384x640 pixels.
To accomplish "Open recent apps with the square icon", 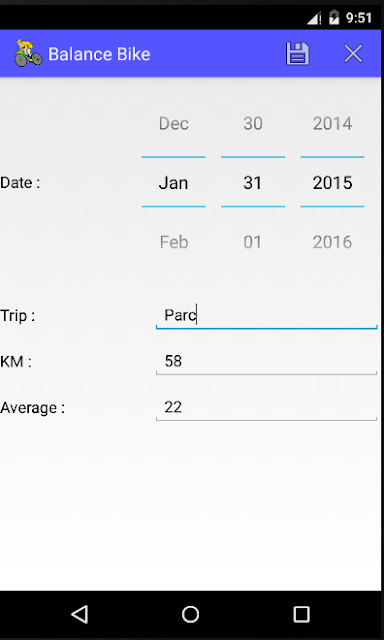I will tap(301, 614).
